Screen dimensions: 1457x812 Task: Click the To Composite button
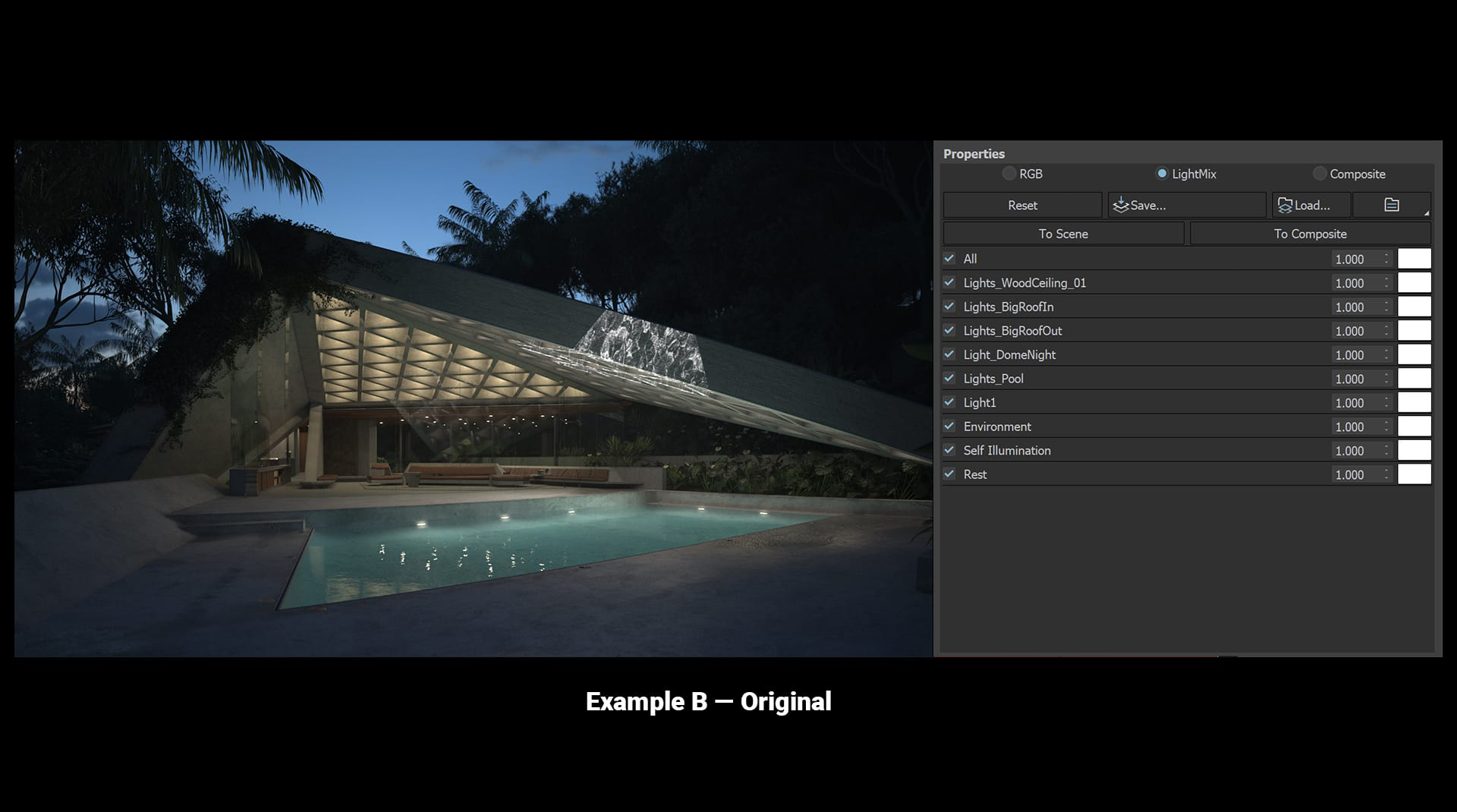tap(1310, 234)
